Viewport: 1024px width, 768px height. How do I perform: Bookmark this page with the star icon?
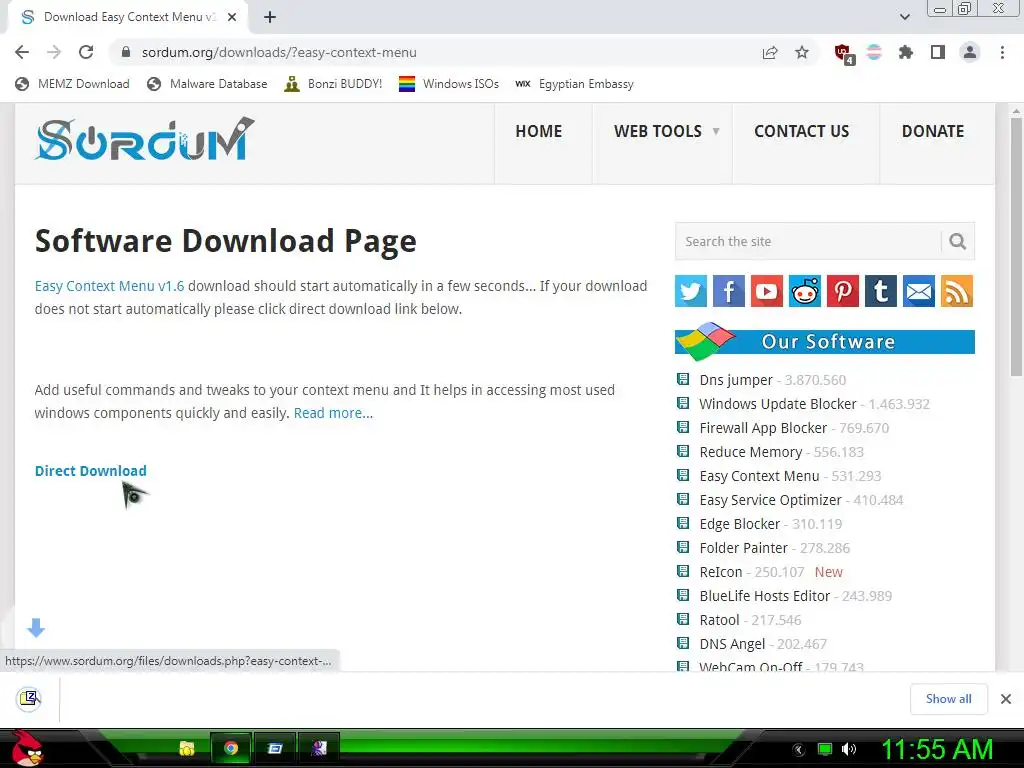click(x=802, y=52)
